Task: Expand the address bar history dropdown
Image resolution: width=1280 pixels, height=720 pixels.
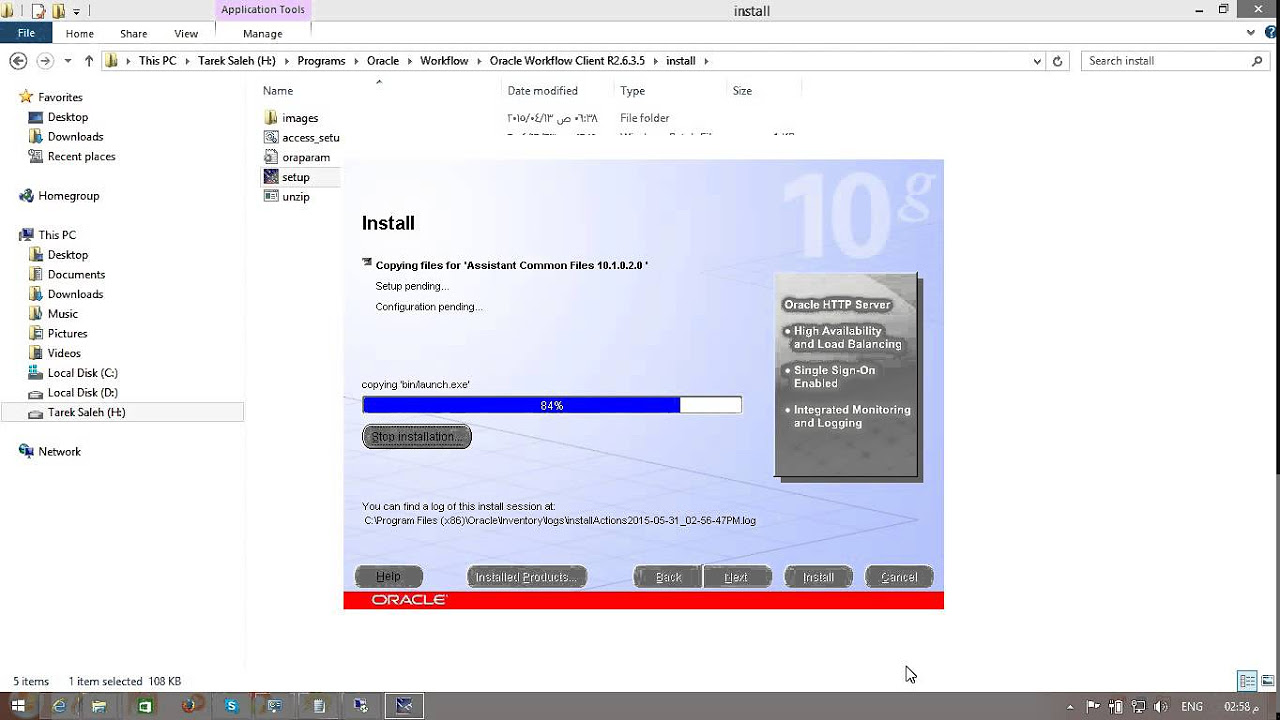Action: point(1037,61)
